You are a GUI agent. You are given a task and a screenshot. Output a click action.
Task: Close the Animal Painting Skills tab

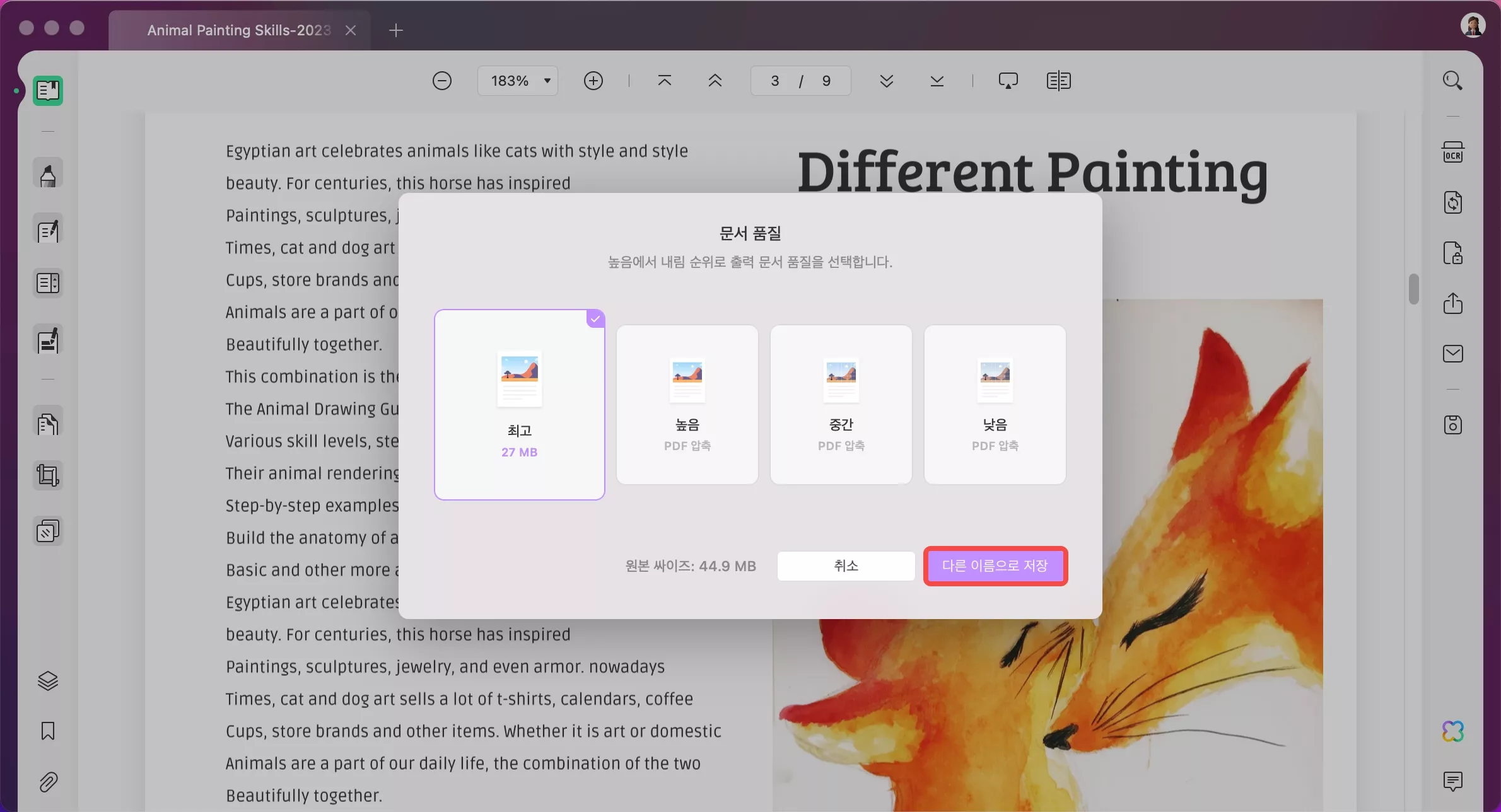click(x=351, y=30)
